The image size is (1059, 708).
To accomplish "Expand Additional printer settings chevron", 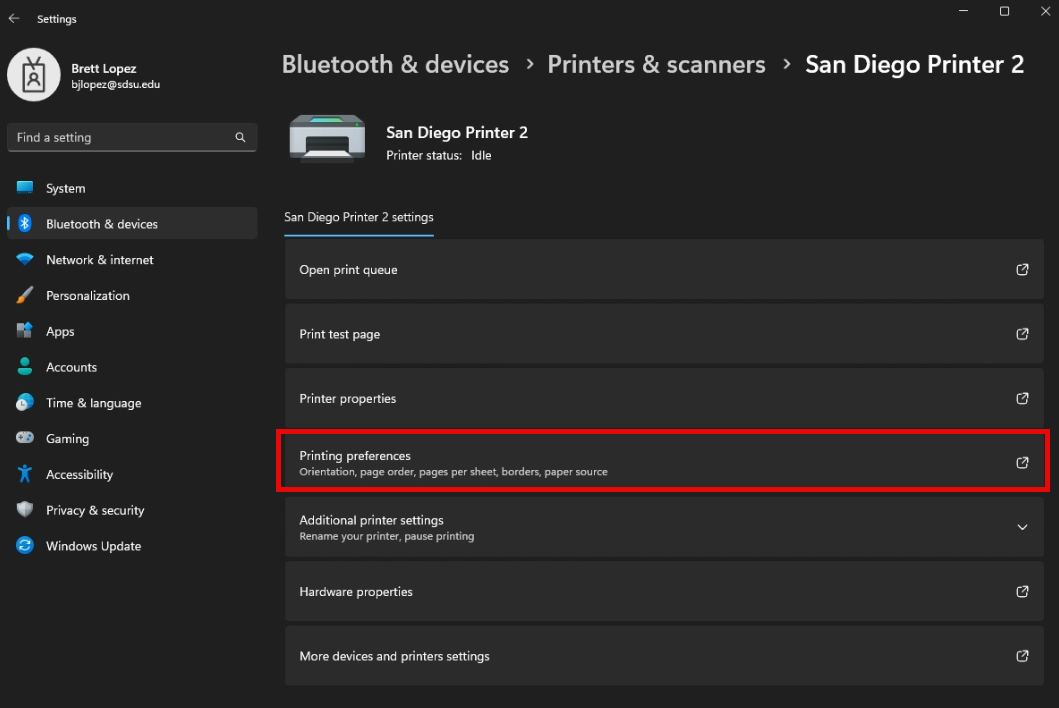I will 1022,527.
